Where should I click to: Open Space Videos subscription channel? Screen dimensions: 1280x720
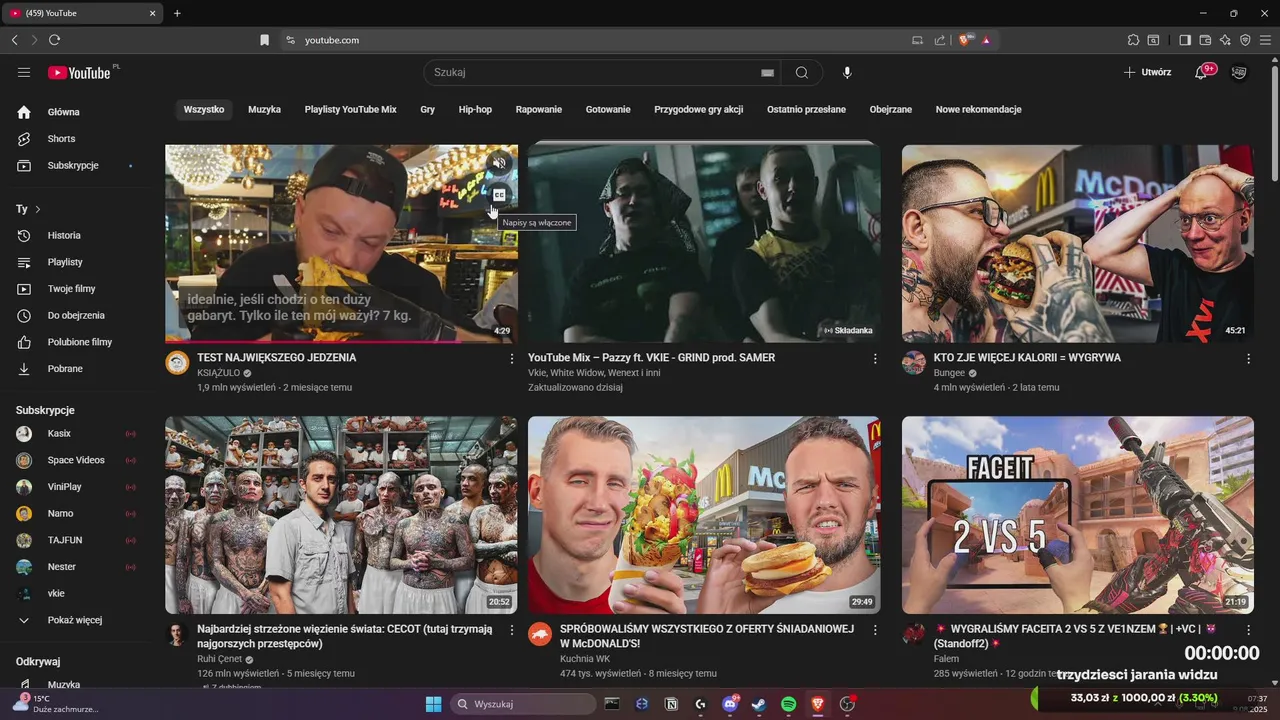tap(75, 460)
